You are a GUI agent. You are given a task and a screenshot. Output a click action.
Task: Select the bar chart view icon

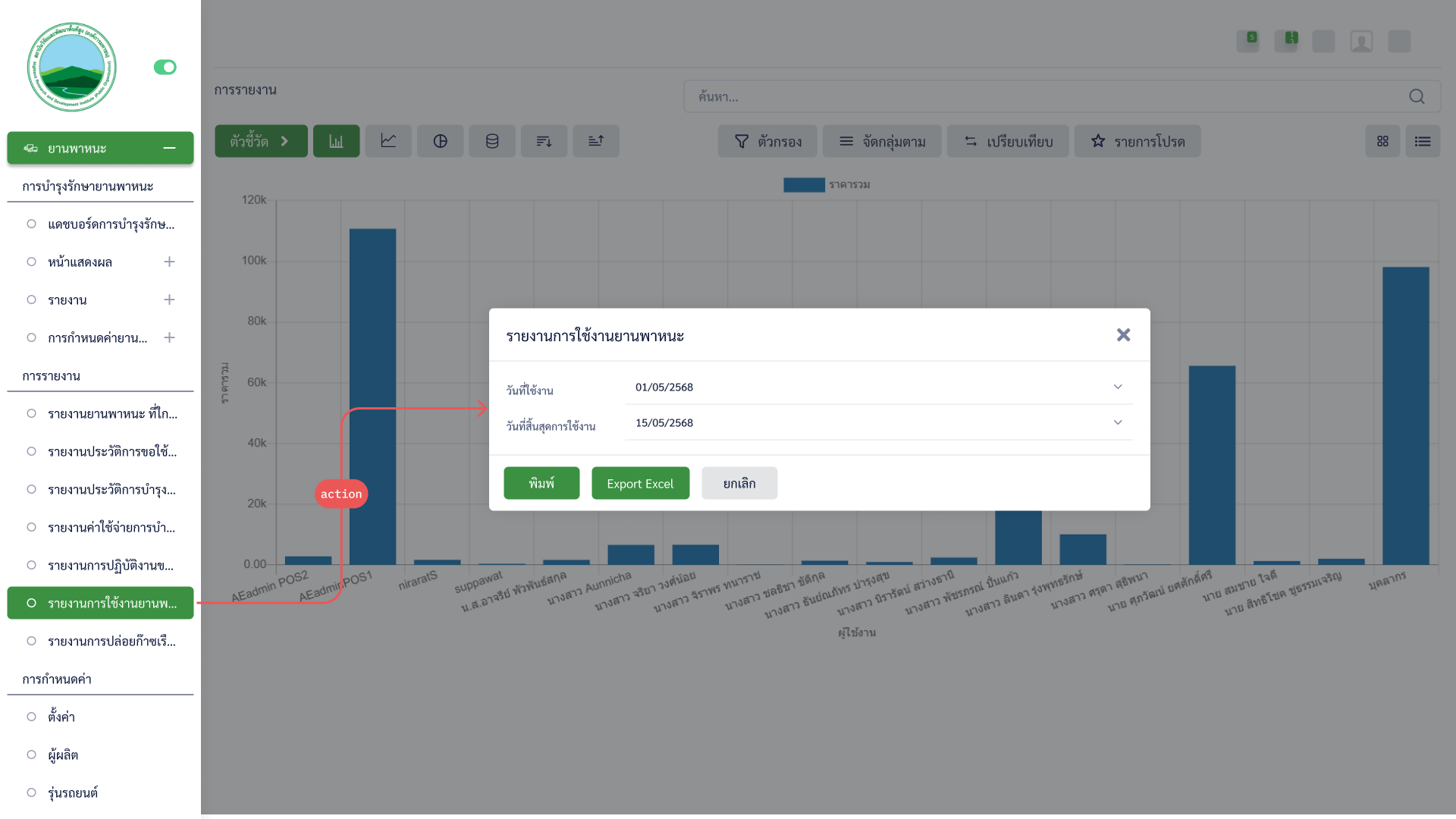[x=336, y=141]
